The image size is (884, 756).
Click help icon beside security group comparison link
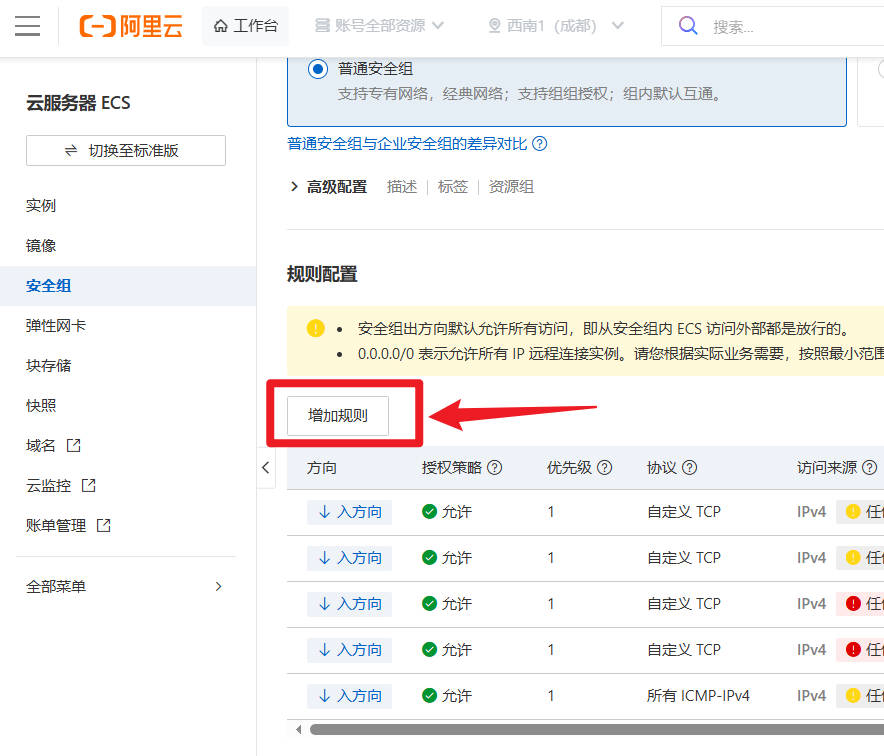point(540,144)
